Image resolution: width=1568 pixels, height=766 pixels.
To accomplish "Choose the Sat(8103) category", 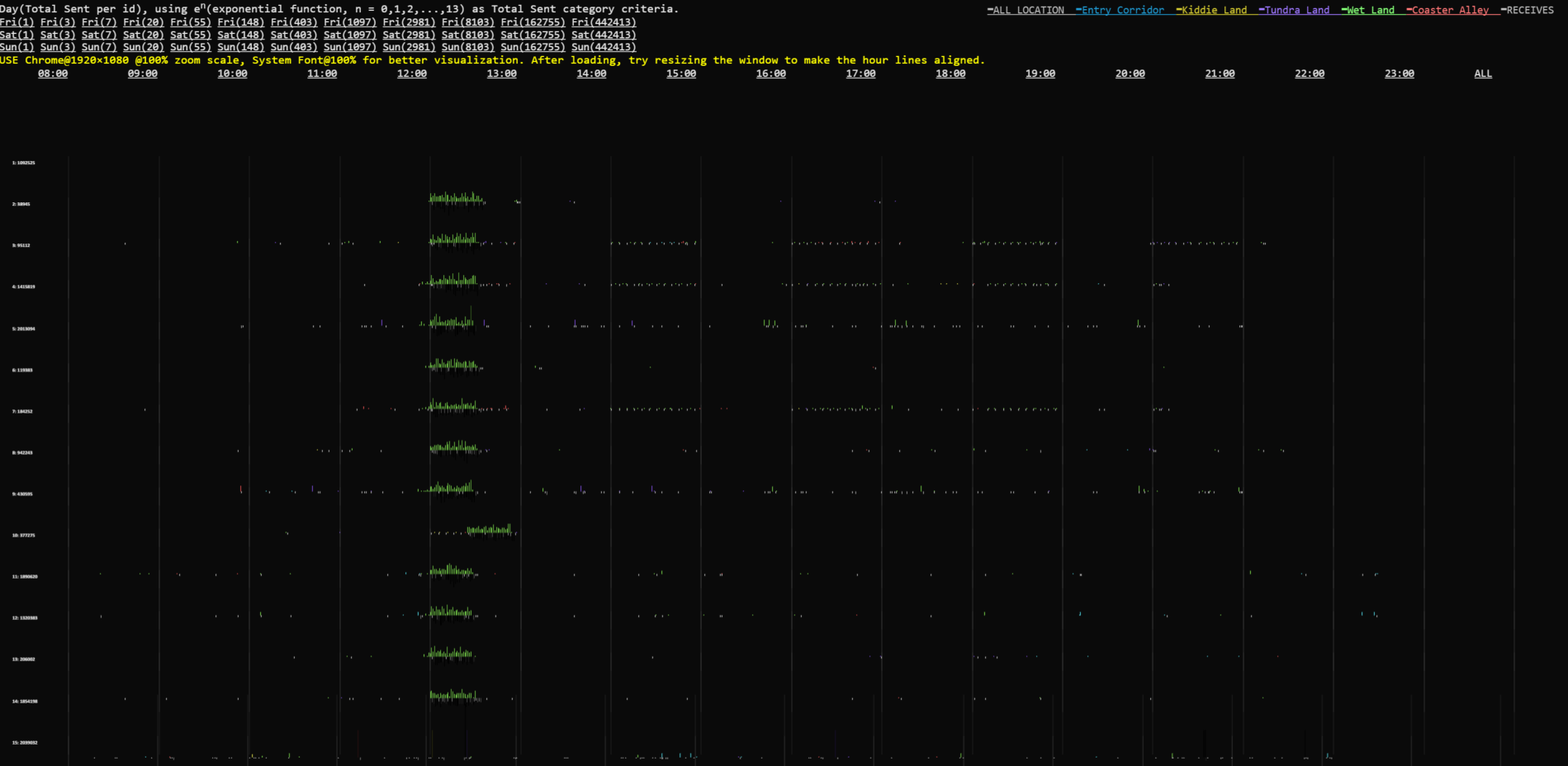I will point(468,35).
